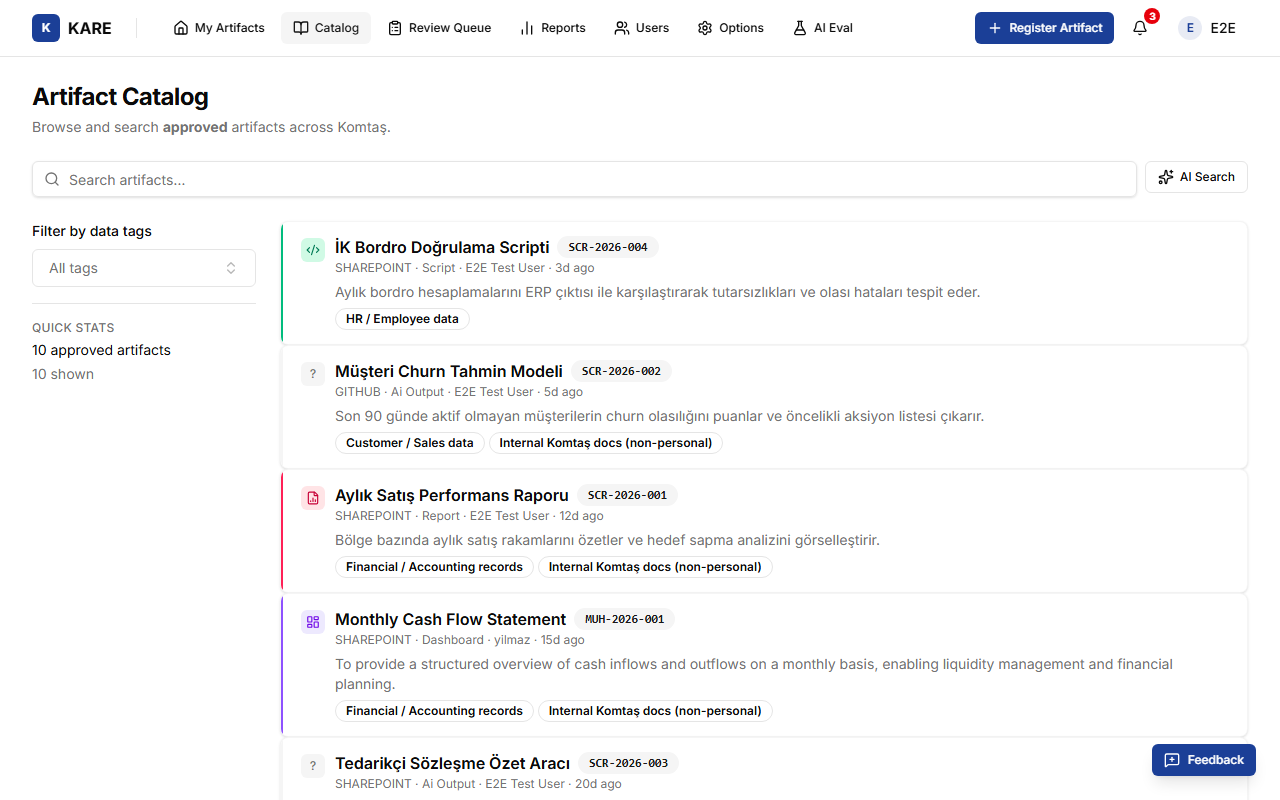Open the Review Queue tab

click(440, 28)
